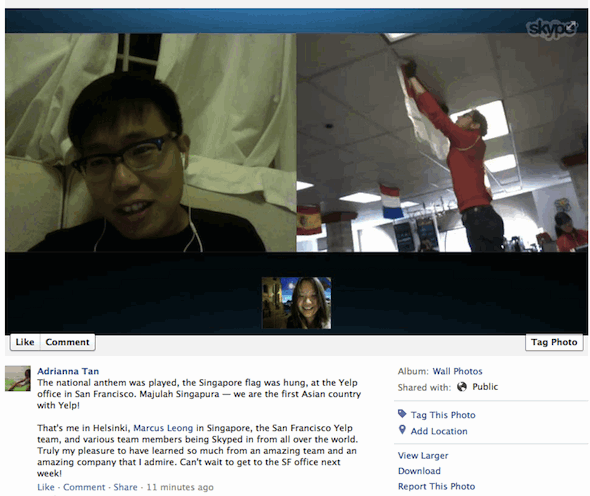Click the Public globe icon
Screen dimensions: 590x496
point(462,387)
